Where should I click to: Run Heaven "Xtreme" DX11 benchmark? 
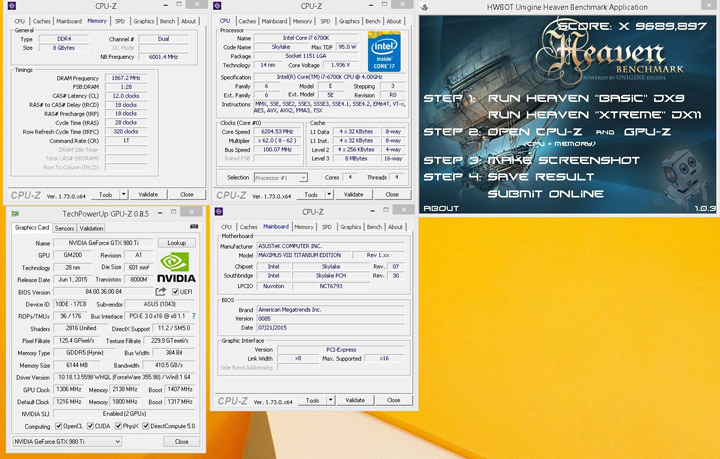[595, 115]
